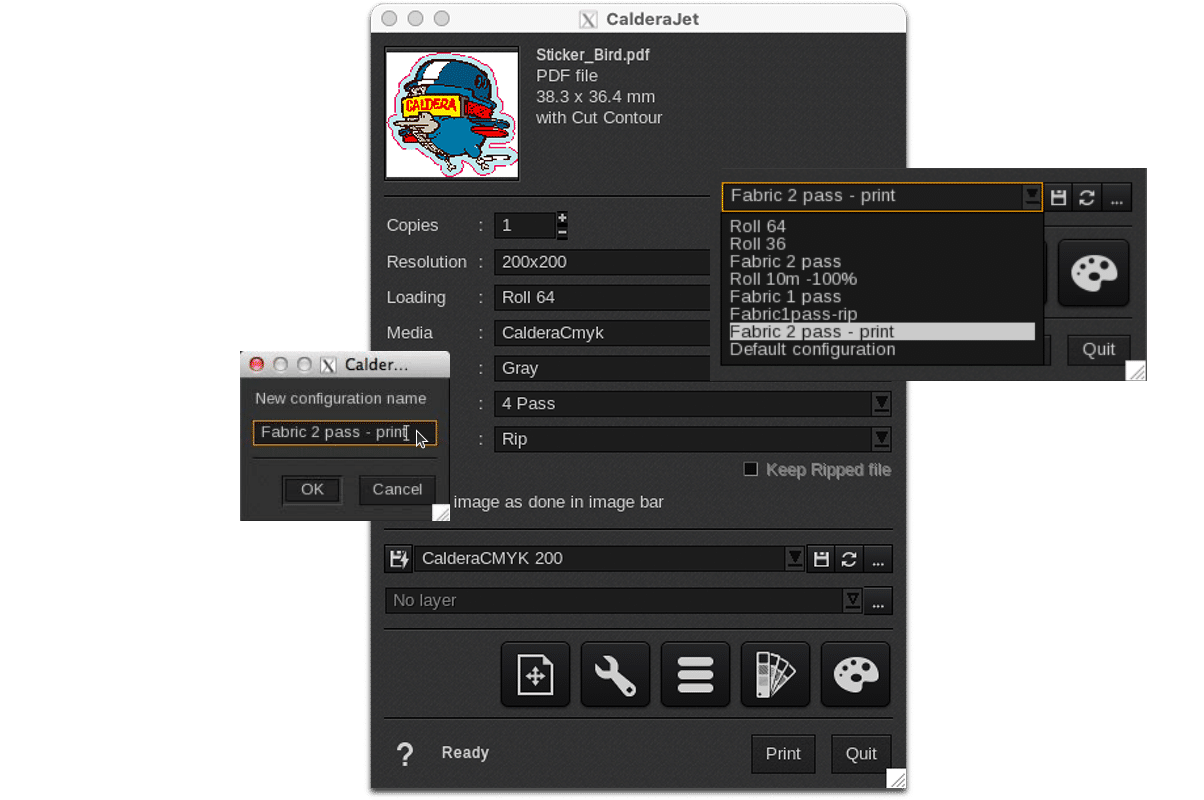Cancel the new configuration name dialog
Image resolution: width=1204 pixels, height=800 pixels.
coord(397,489)
